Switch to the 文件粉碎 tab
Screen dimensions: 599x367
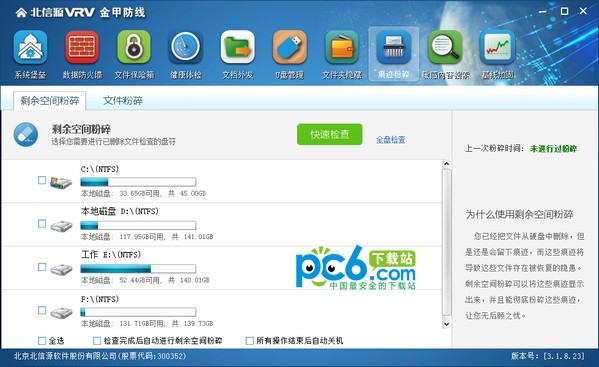123,101
